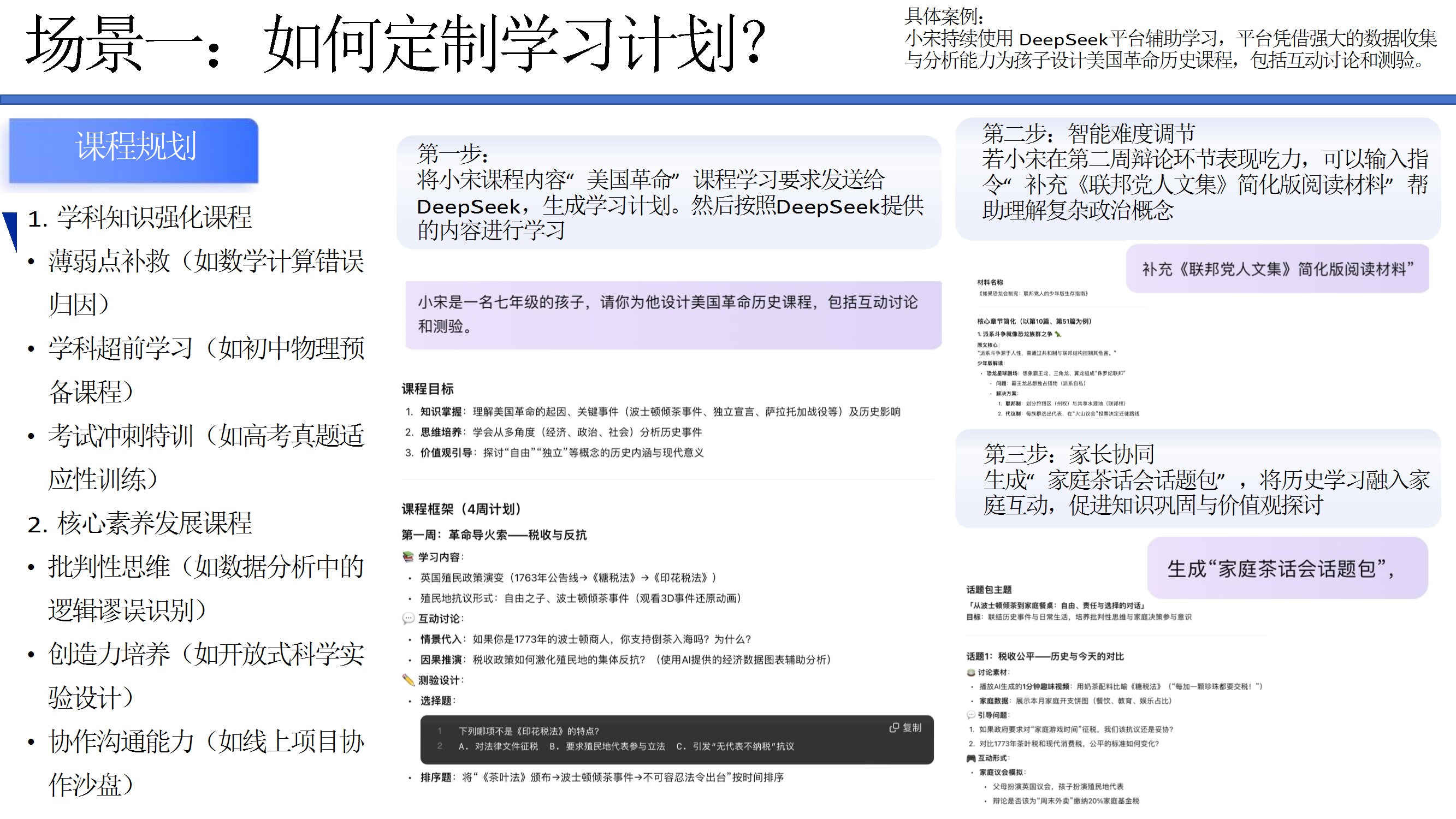The height and width of the screenshot is (819, 1456).
Task: Click the 小宋是一名七年级的孩子 prompt bubble
Action: coord(673,314)
